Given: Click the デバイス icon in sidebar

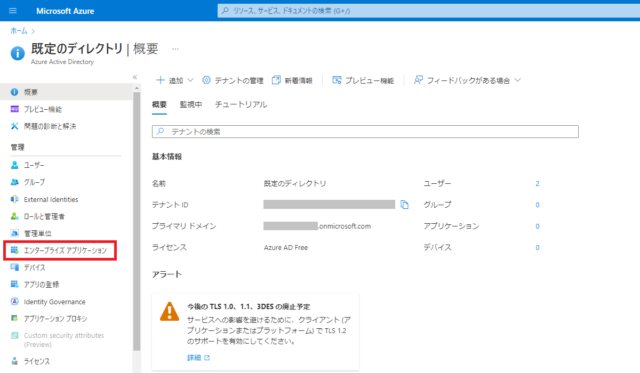Looking at the screenshot, I should pos(14,267).
